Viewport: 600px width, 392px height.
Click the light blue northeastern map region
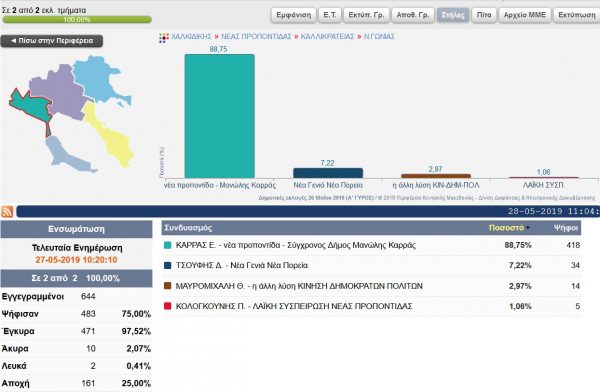point(98,78)
